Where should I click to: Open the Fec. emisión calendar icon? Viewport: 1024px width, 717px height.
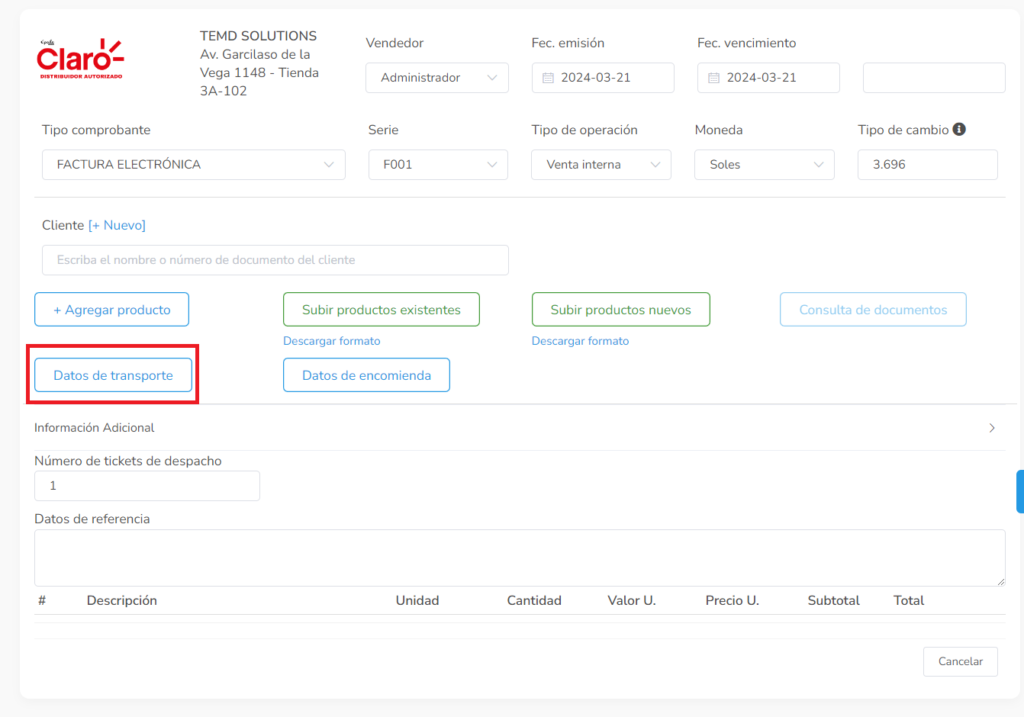548,78
